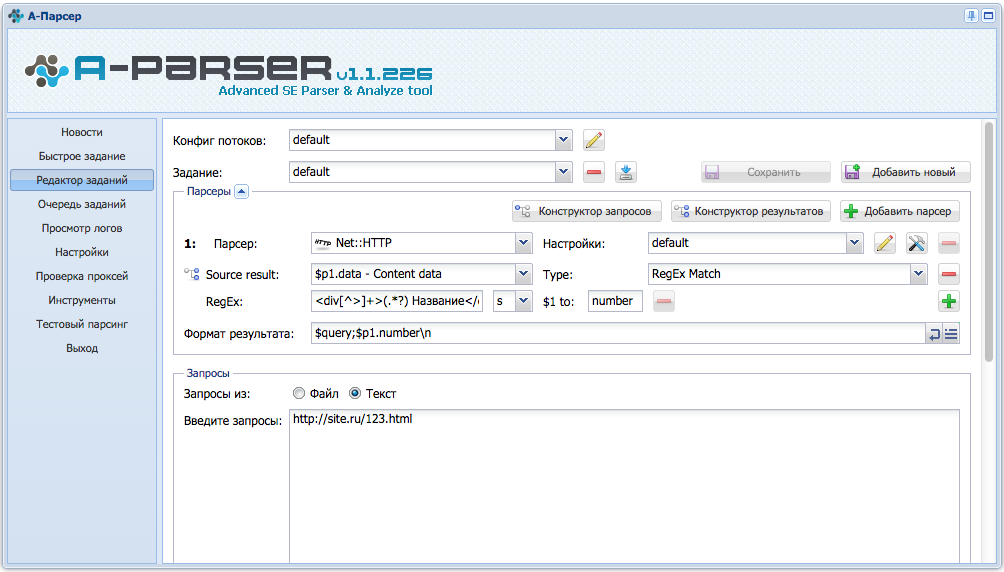Open Парсер Net::HTTP dropdown
The width and height of the screenshot is (1004, 572).
click(524, 243)
